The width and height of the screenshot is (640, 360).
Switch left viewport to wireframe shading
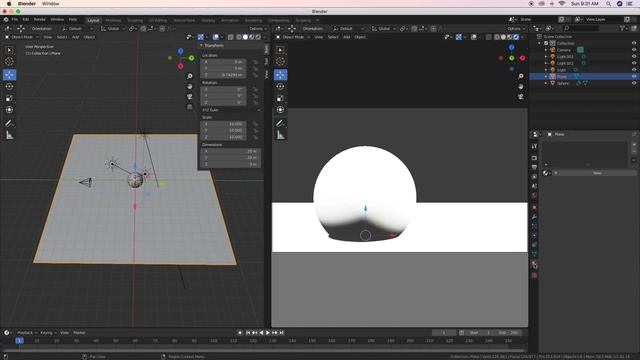[239, 37]
